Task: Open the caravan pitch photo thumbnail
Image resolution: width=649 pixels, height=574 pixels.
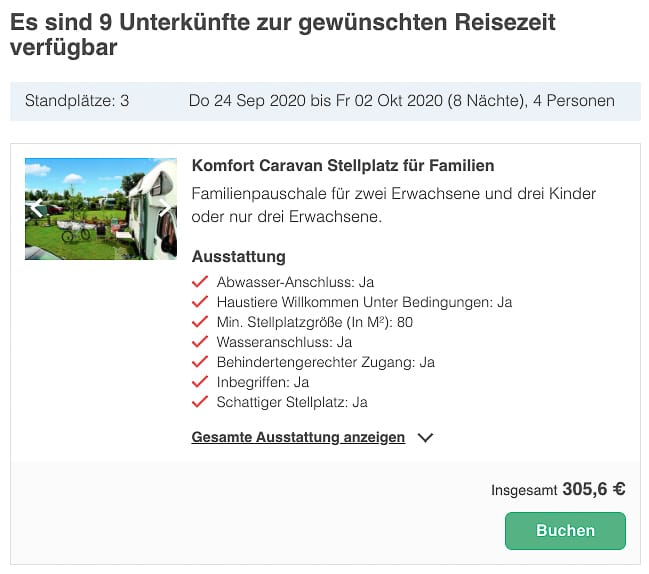Action: click(x=100, y=208)
